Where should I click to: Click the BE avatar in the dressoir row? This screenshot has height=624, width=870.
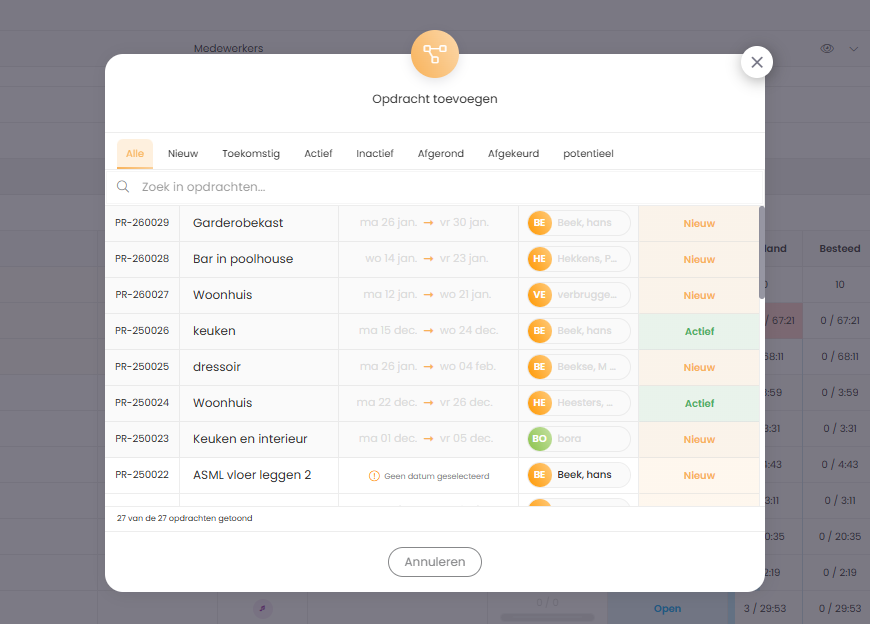tap(540, 367)
